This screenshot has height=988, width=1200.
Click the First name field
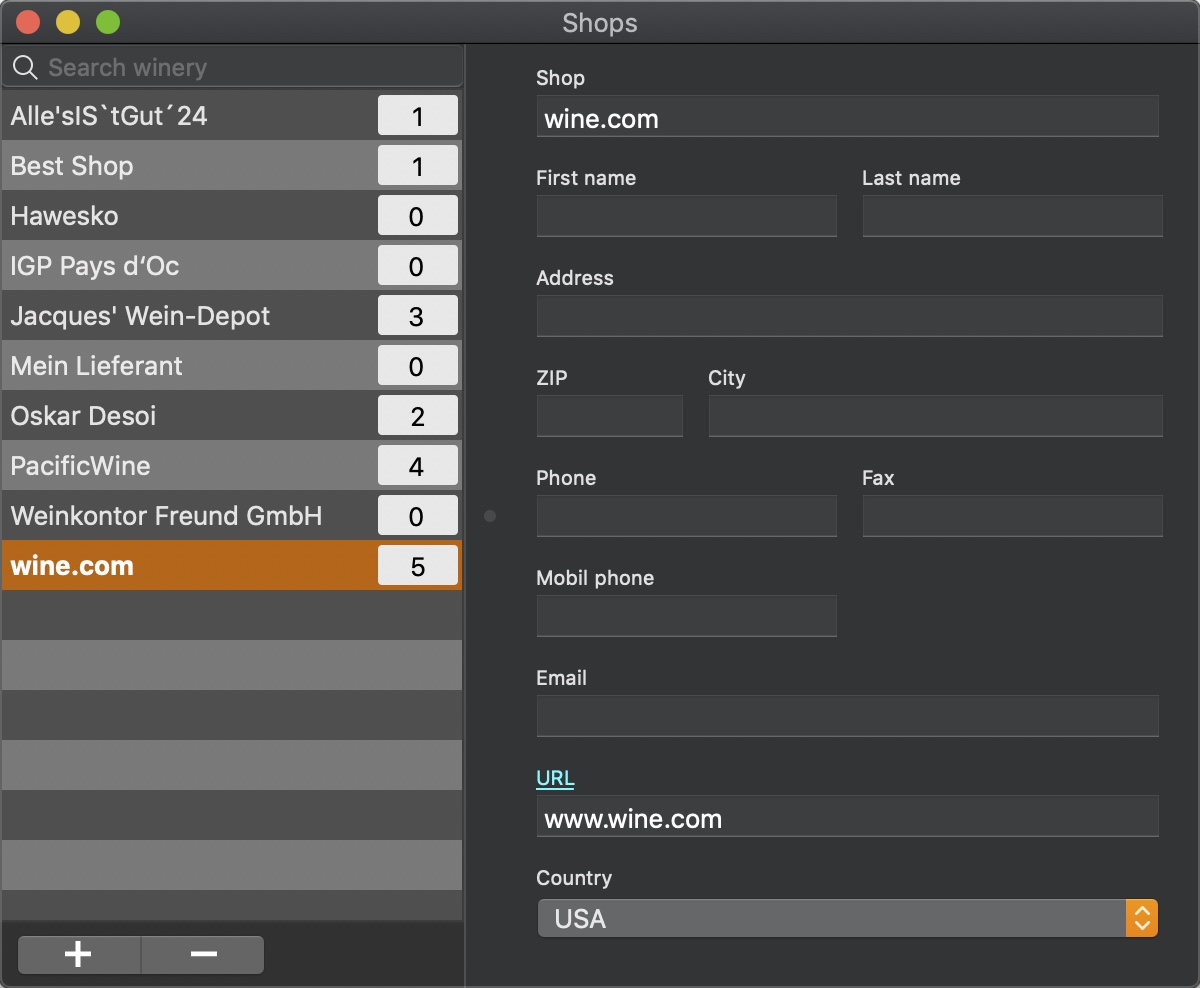click(687, 216)
